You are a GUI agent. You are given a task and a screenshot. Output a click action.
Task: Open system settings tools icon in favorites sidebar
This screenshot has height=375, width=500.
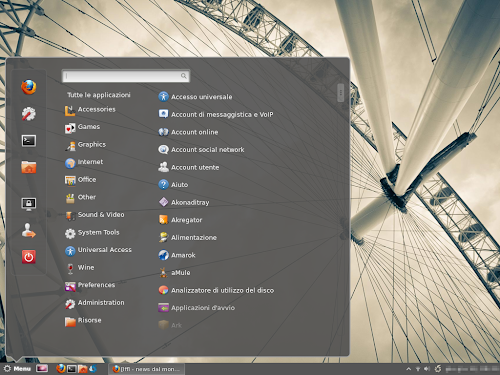[x=29, y=114]
